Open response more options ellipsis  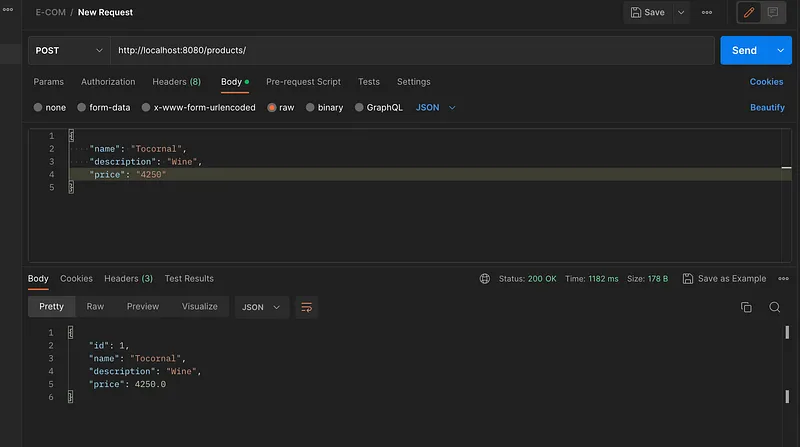(784, 279)
